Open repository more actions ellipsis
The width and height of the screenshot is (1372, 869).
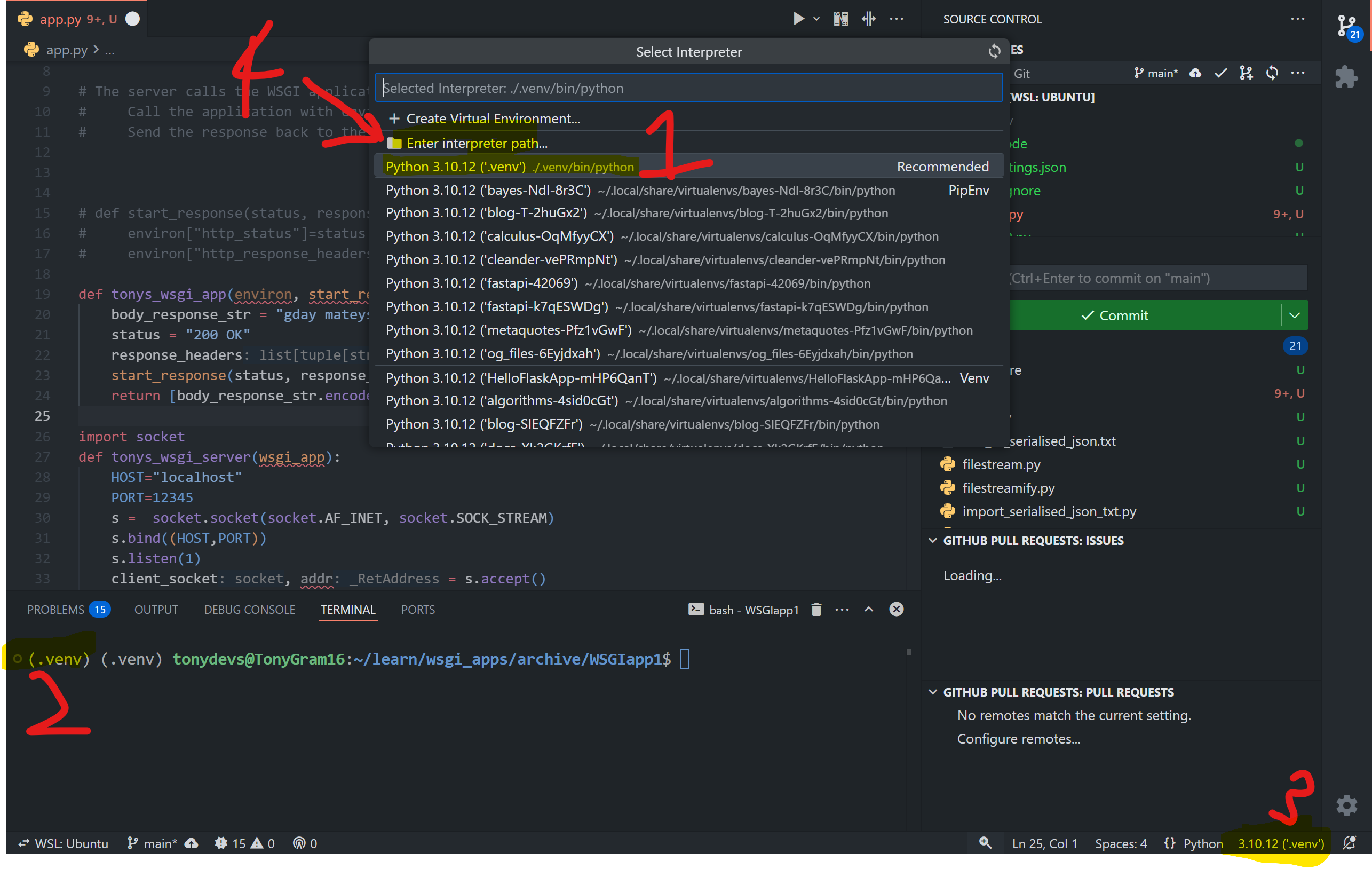1297,73
